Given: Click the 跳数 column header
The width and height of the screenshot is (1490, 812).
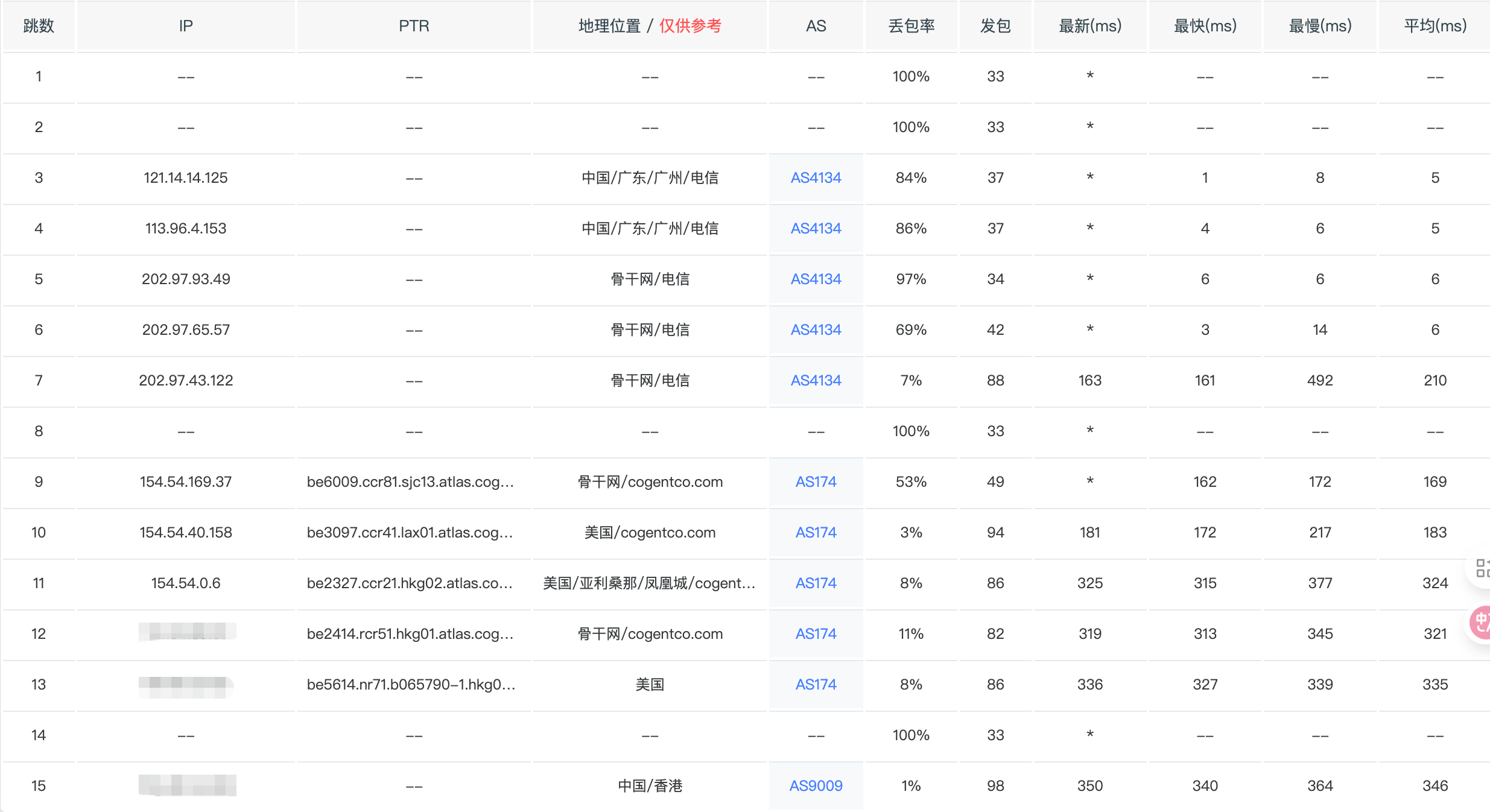Looking at the screenshot, I should tap(39, 26).
